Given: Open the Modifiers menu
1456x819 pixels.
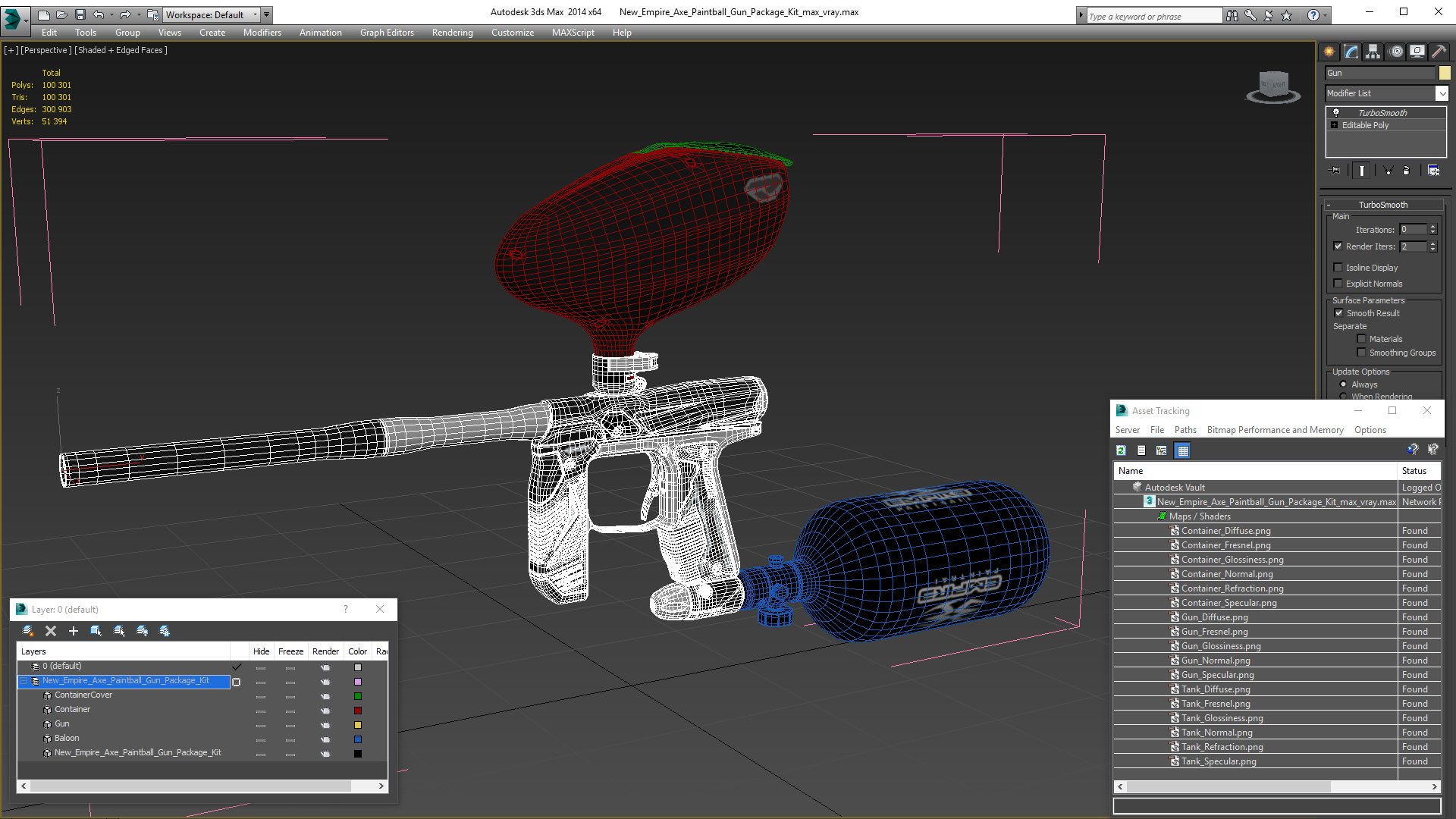Looking at the screenshot, I should click(262, 33).
